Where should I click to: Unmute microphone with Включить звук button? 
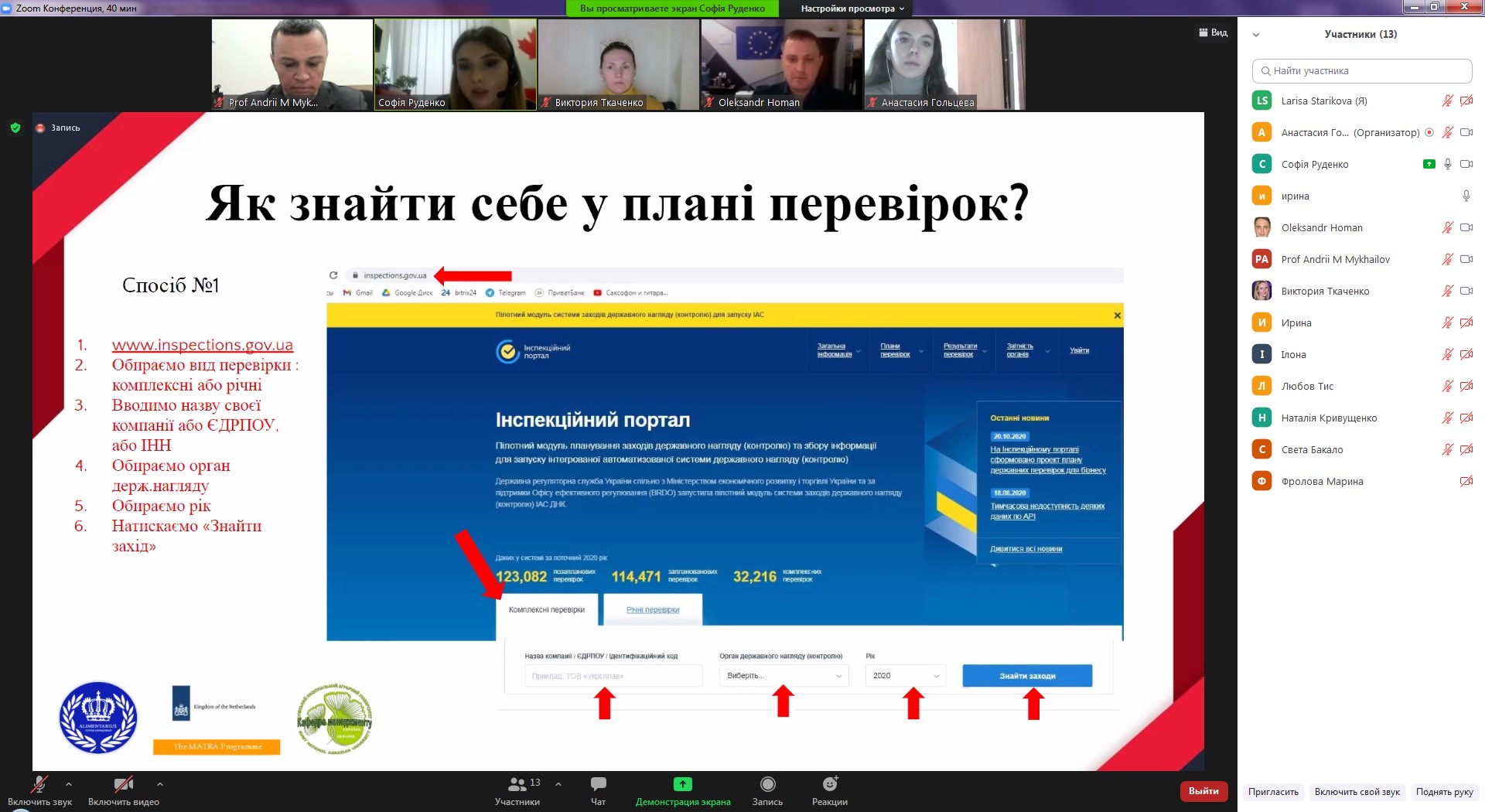(x=39, y=790)
